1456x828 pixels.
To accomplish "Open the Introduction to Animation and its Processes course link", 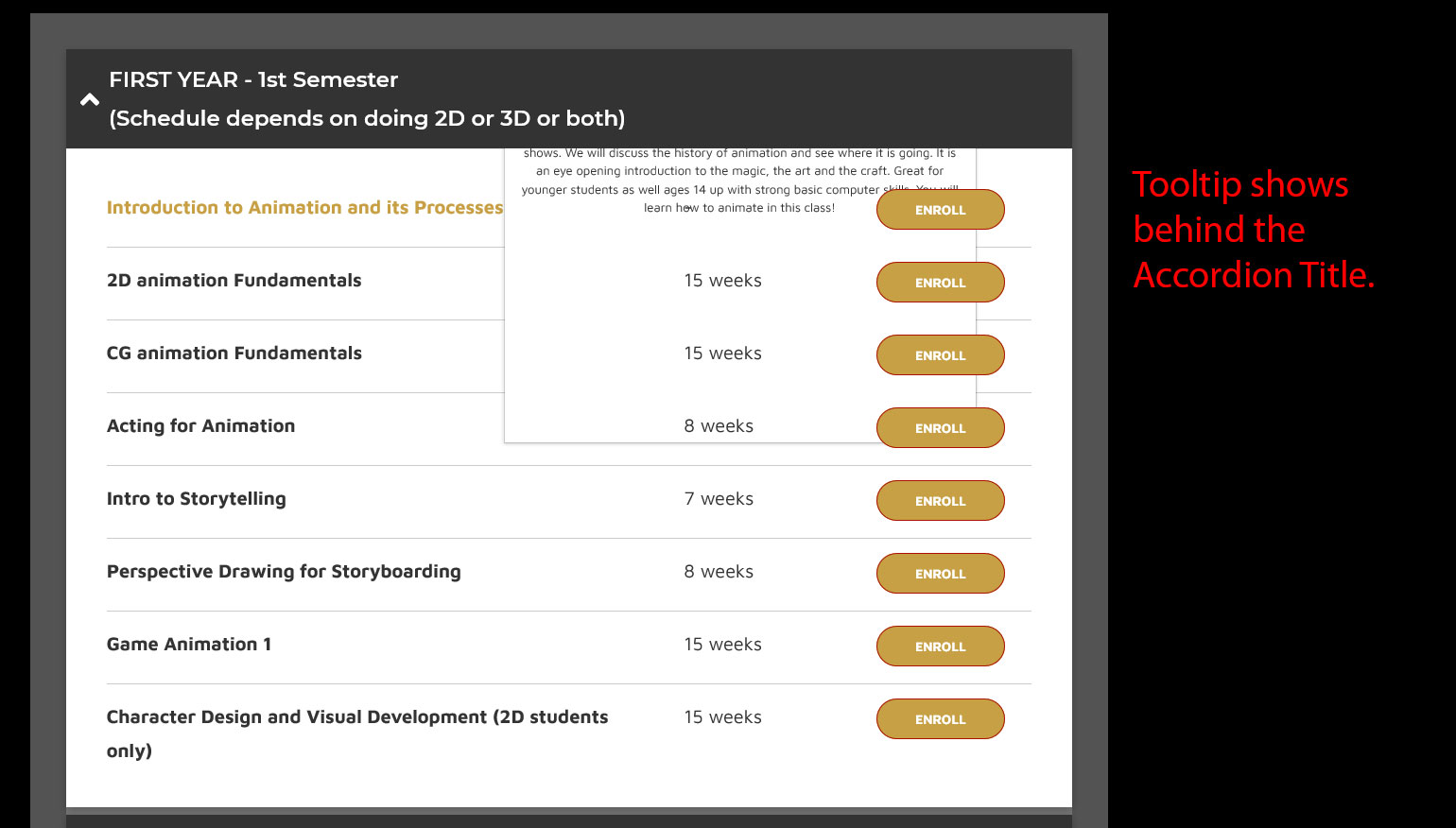I will pos(304,208).
